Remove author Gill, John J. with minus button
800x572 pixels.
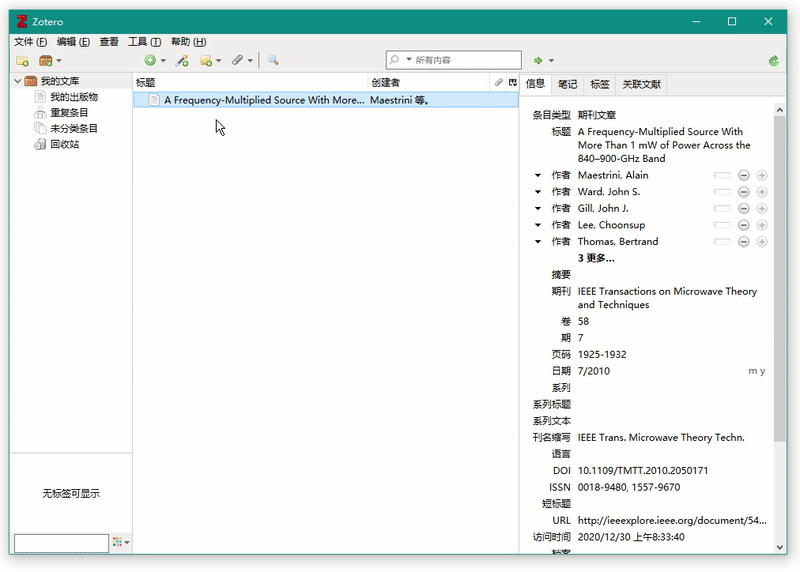(x=744, y=209)
